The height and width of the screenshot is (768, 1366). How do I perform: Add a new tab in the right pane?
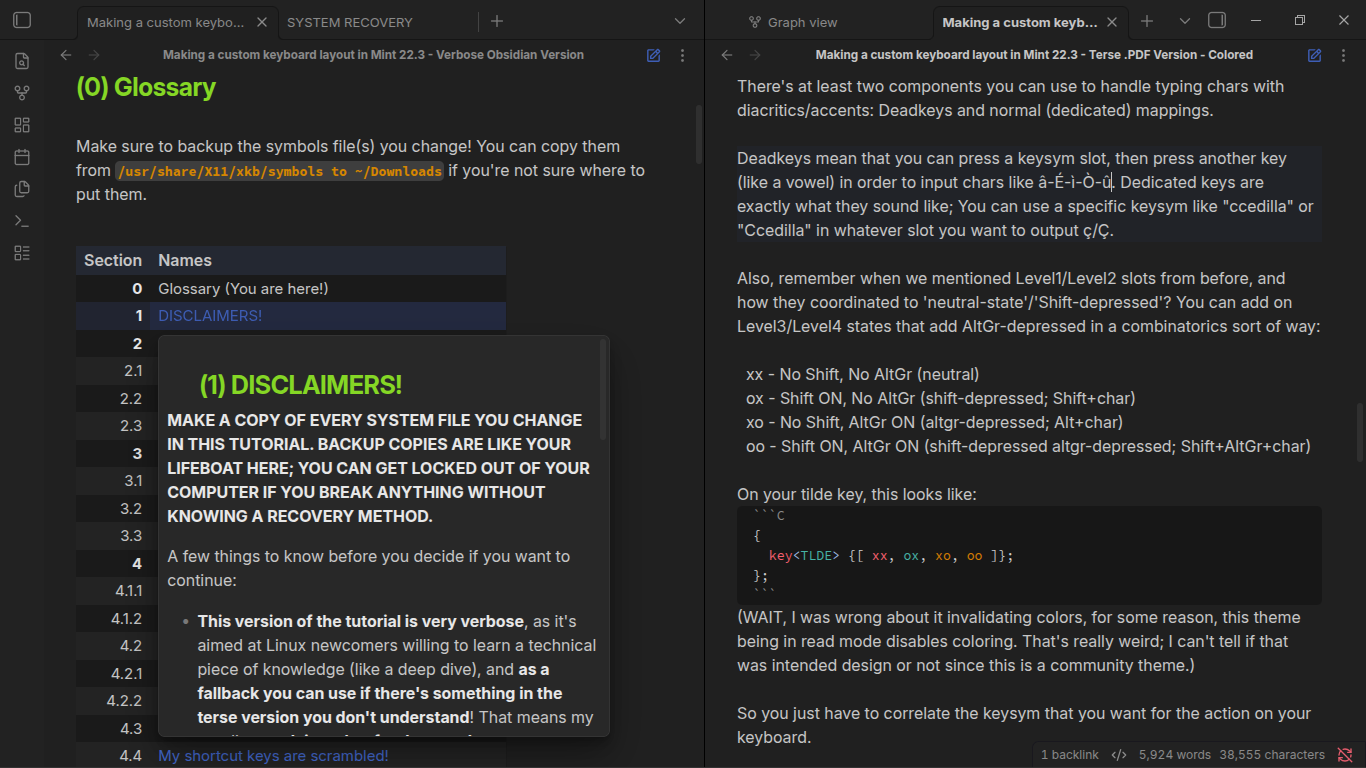pos(1147,21)
